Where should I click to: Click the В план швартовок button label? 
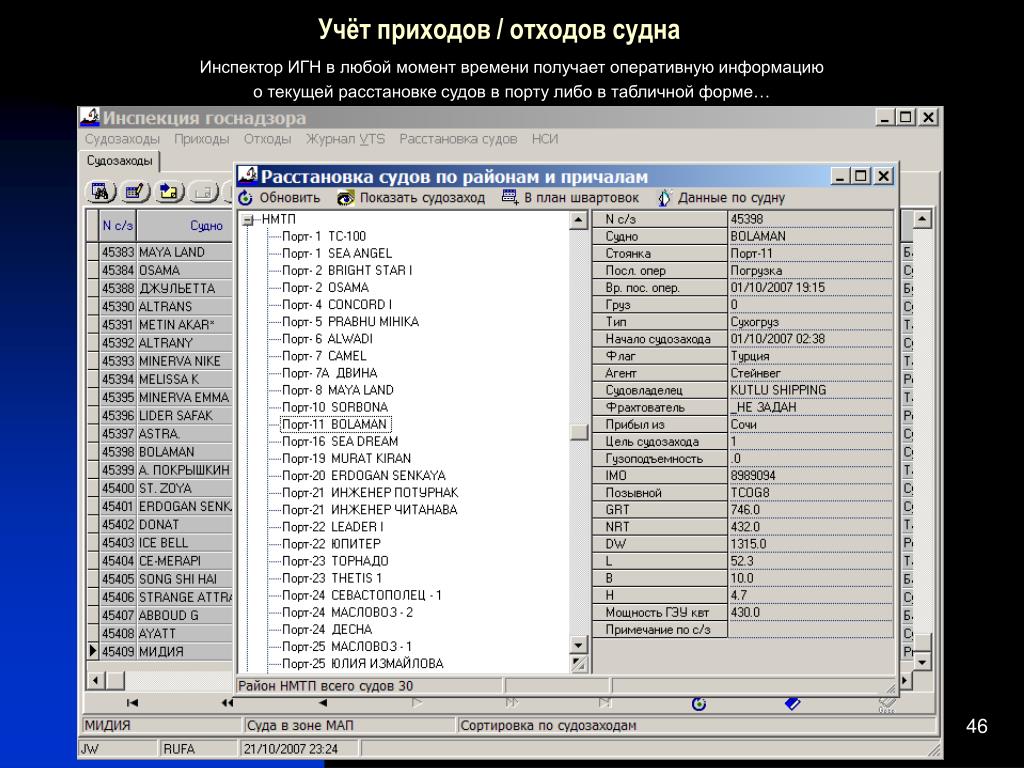tap(581, 198)
